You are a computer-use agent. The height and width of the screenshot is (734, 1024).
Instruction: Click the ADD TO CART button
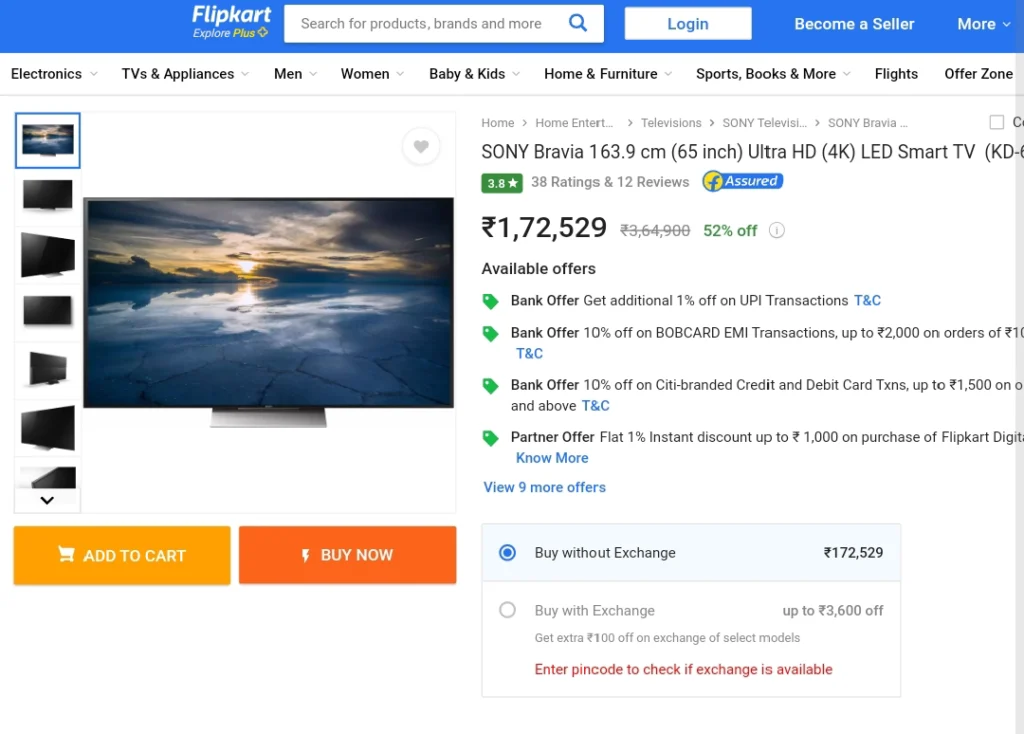(x=122, y=555)
